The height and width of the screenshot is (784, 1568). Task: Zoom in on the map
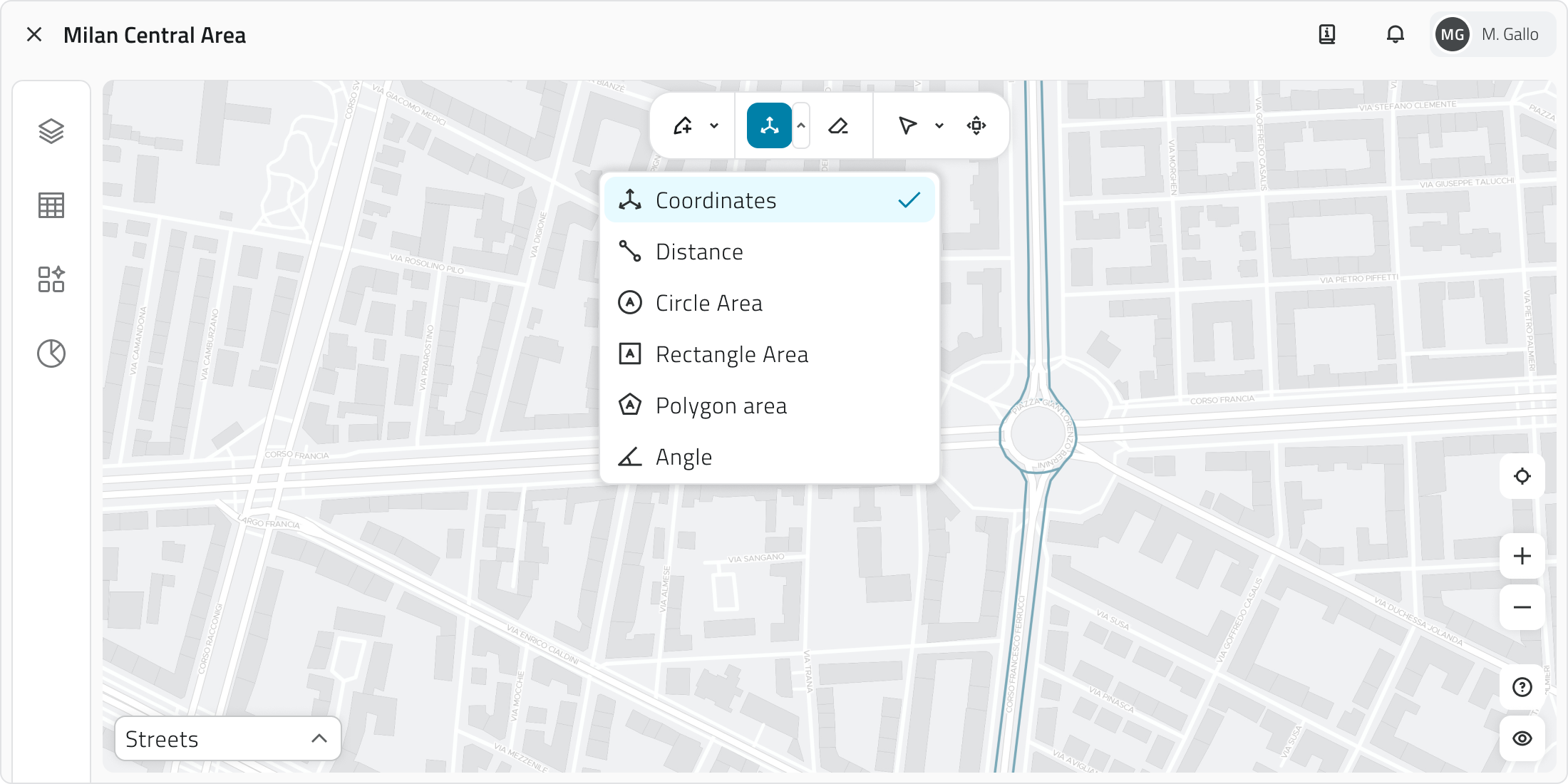click(x=1522, y=556)
